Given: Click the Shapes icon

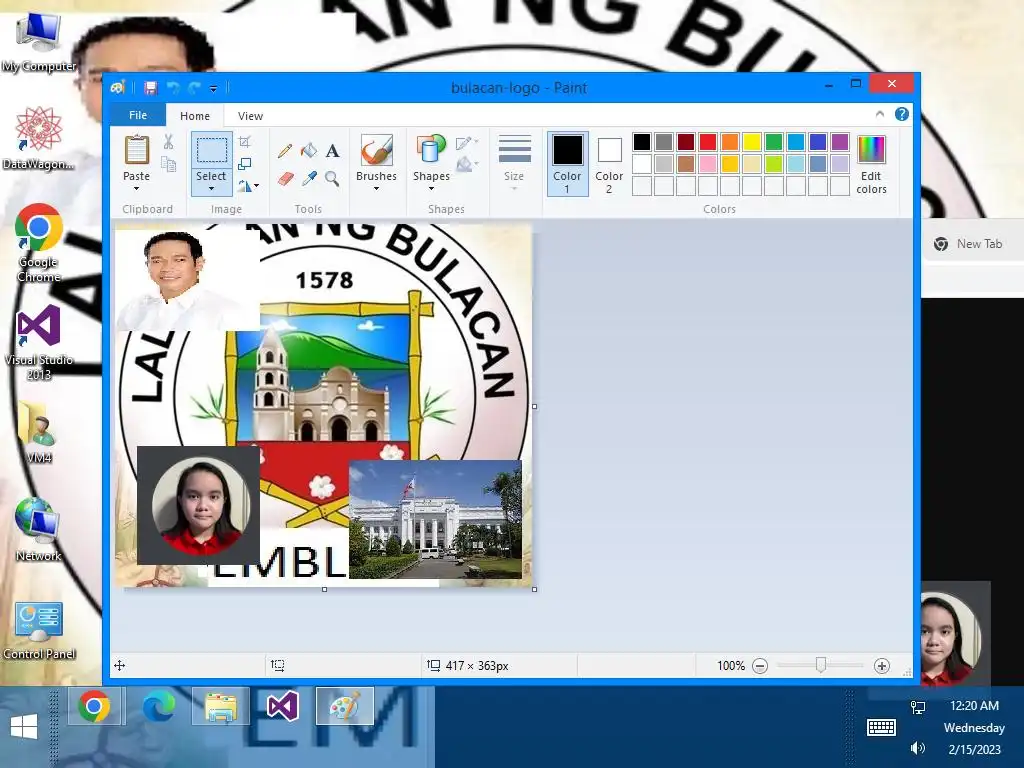Looking at the screenshot, I should click(431, 150).
